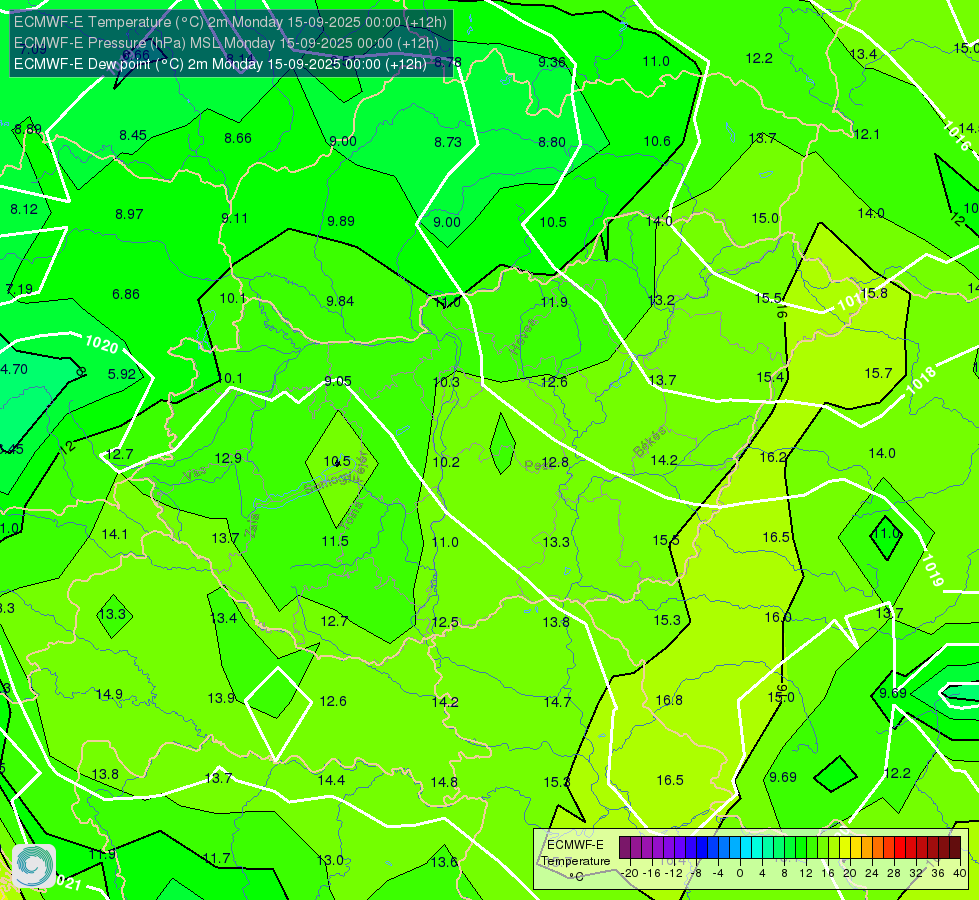979x900 pixels.
Task: Click the 16.2 temperature value
Action: (x=772, y=457)
